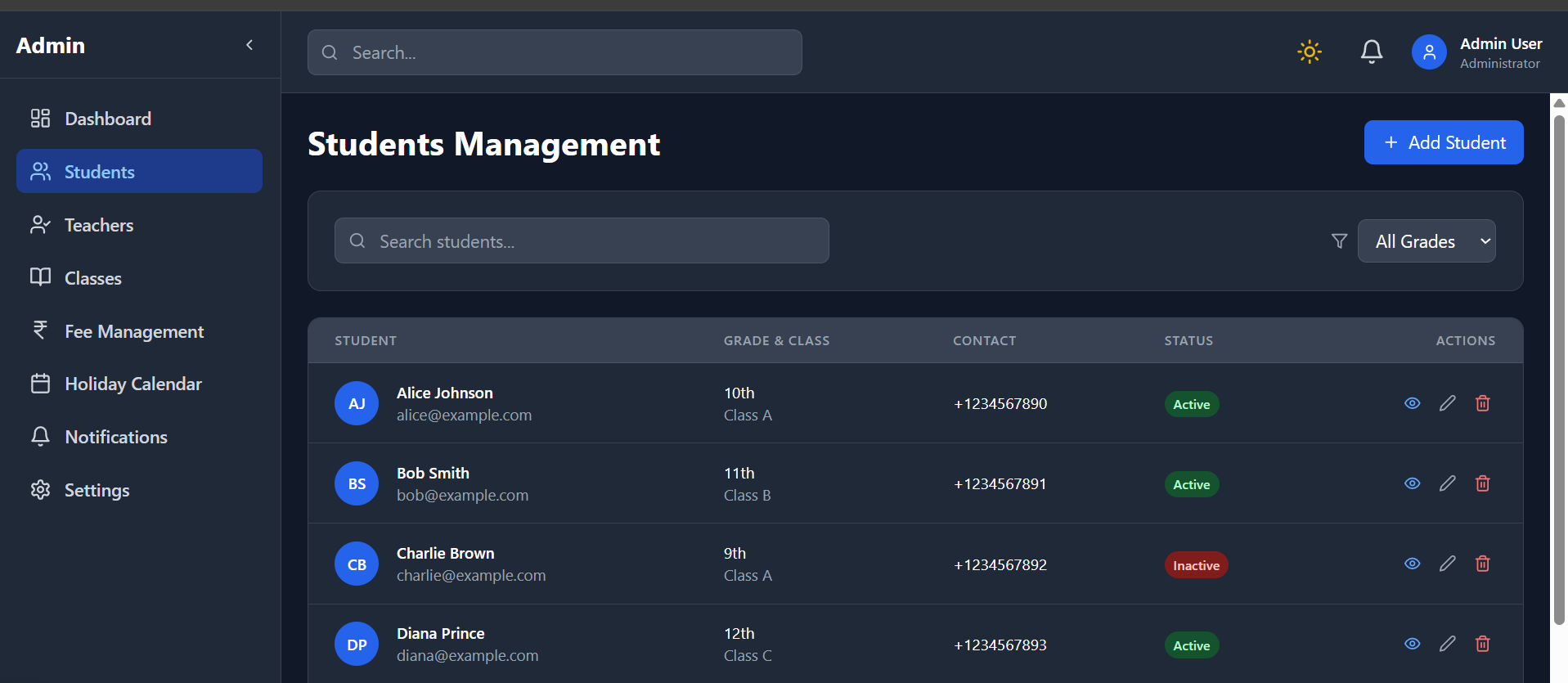Screen dimensions: 1568x683
Task: Delete Charlie Brown with the trash icon
Action: point(1483,564)
